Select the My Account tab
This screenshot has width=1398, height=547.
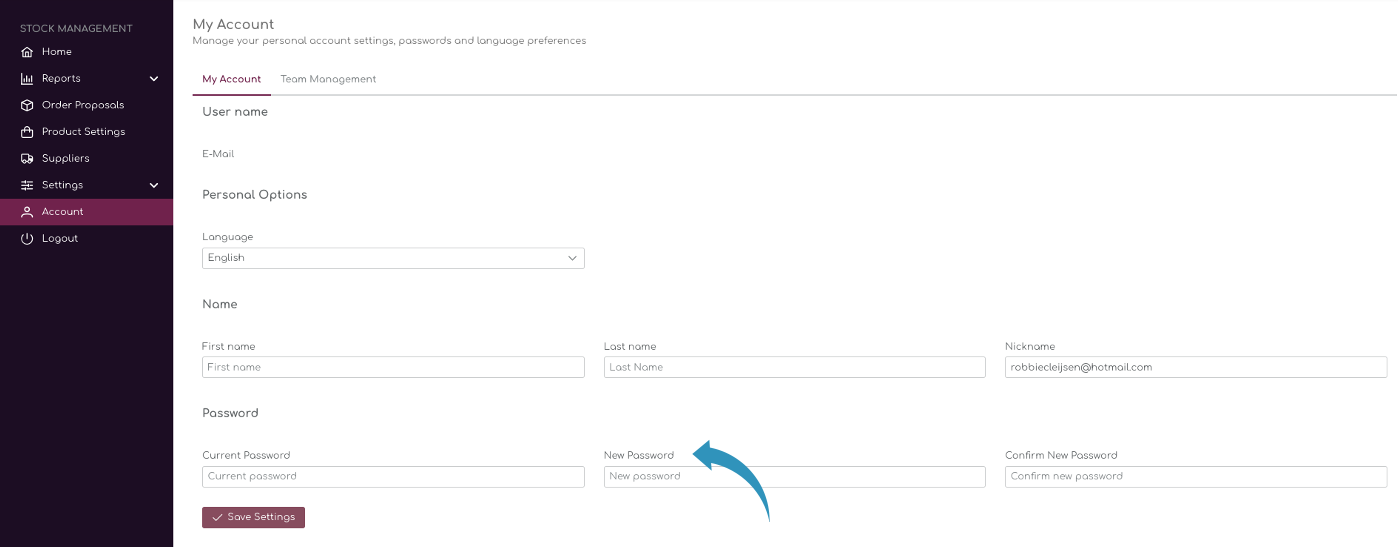point(231,79)
